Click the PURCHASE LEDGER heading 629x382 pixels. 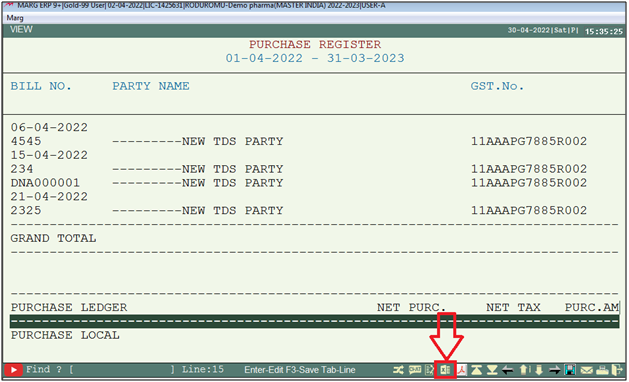(x=69, y=307)
